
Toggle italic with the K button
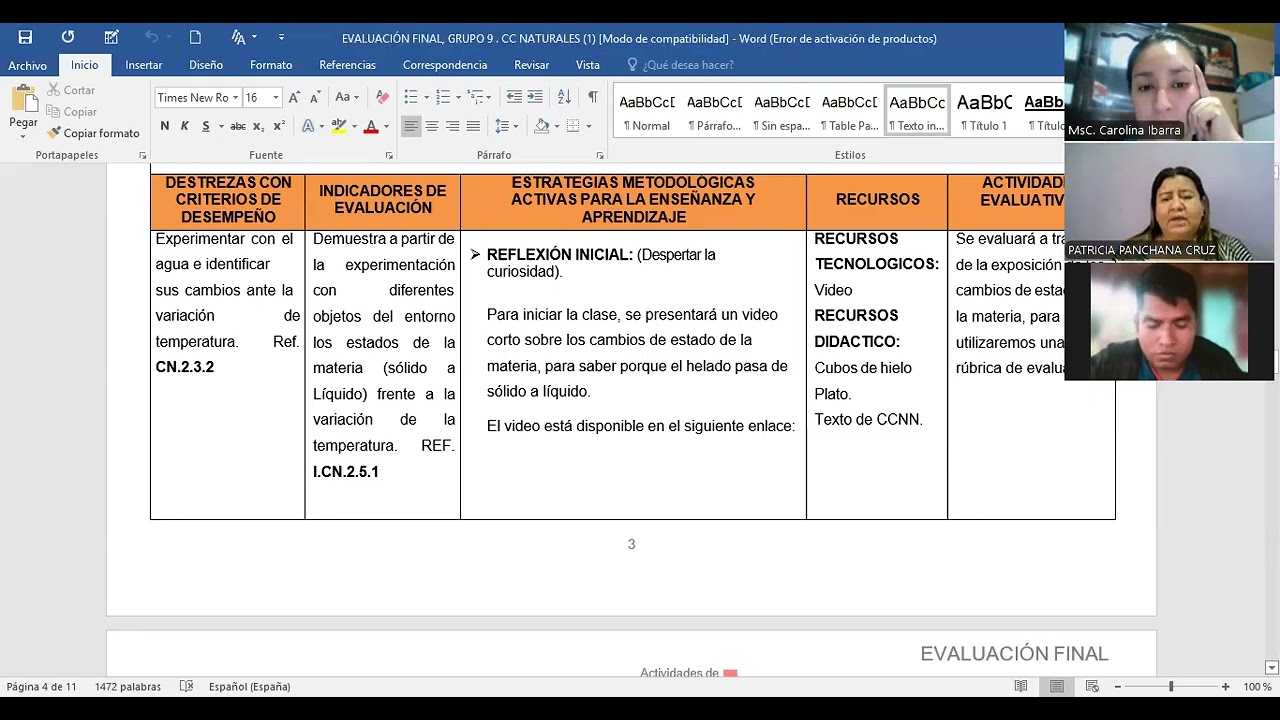[184, 126]
